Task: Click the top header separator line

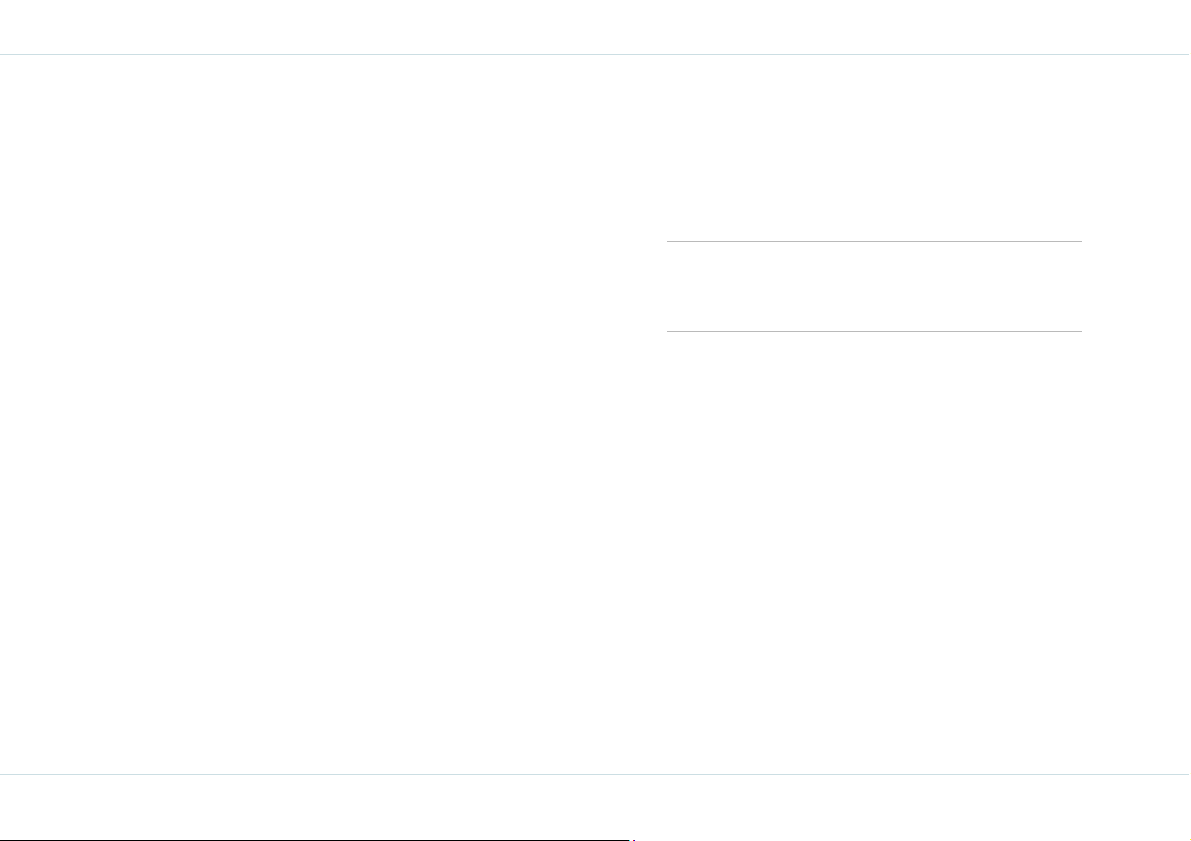Action: point(595,55)
